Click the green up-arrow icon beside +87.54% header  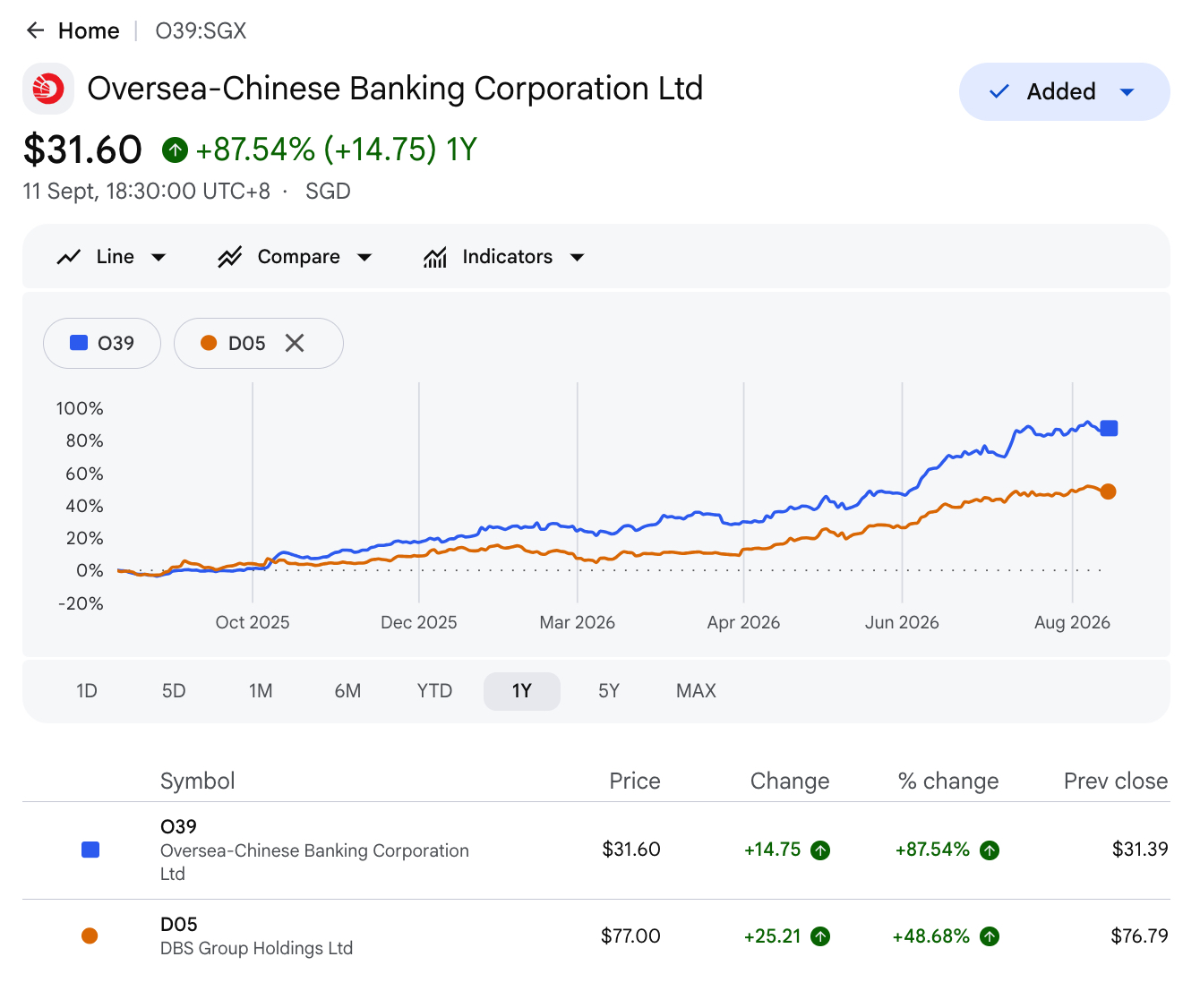(175, 149)
